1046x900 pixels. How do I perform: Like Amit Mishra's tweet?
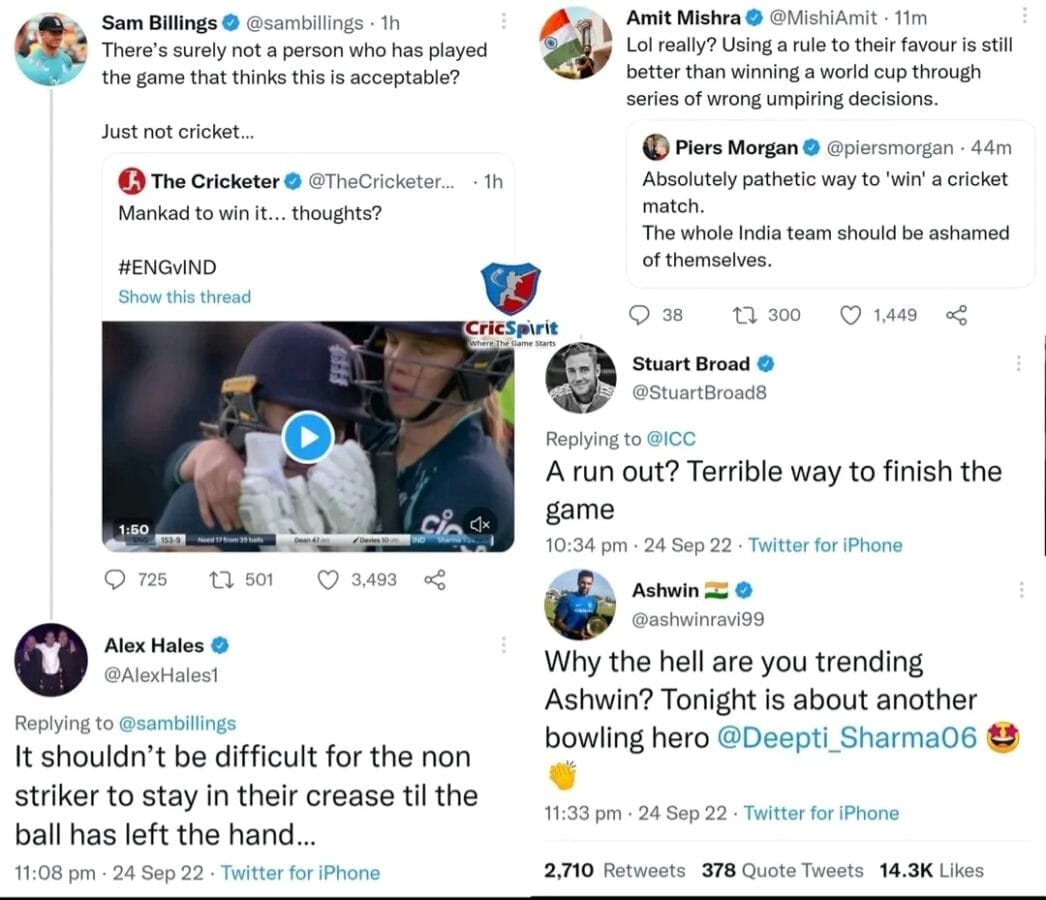point(850,315)
